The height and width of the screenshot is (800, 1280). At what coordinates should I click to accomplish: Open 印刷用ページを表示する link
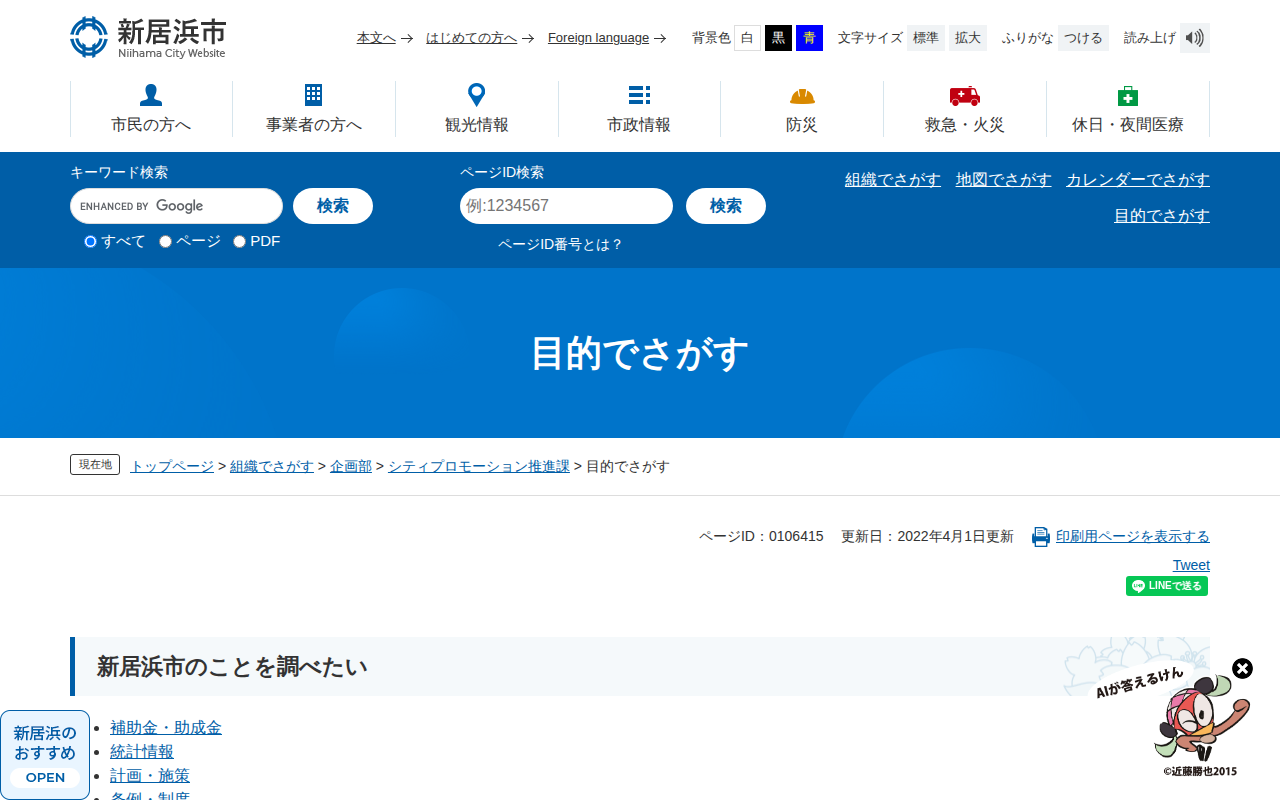tap(1133, 536)
